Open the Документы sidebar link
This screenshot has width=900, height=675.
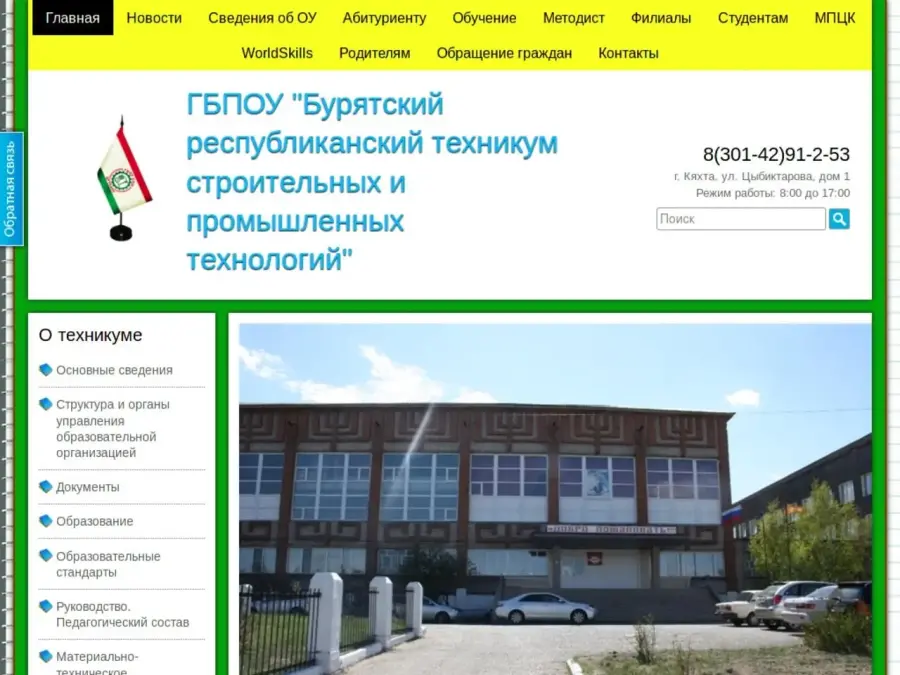point(88,487)
